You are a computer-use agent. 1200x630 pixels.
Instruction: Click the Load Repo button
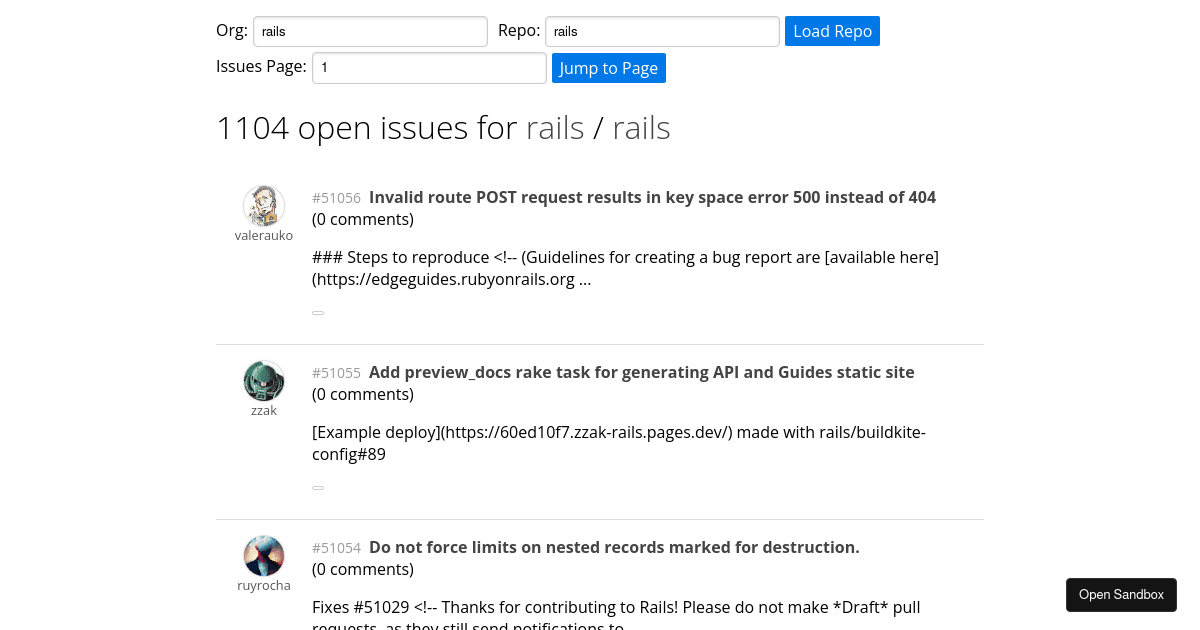pos(832,31)
